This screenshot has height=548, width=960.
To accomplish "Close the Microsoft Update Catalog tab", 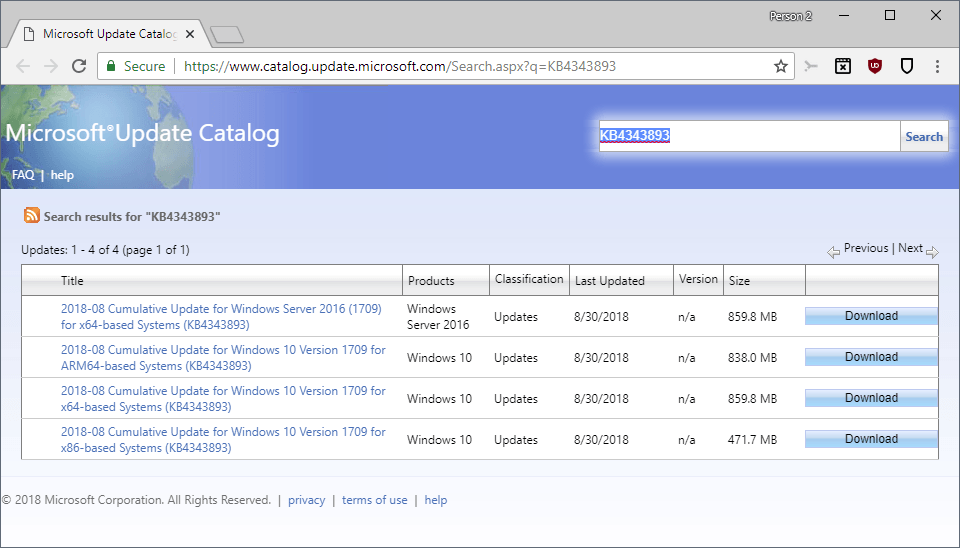I will [x=190, y=34].
